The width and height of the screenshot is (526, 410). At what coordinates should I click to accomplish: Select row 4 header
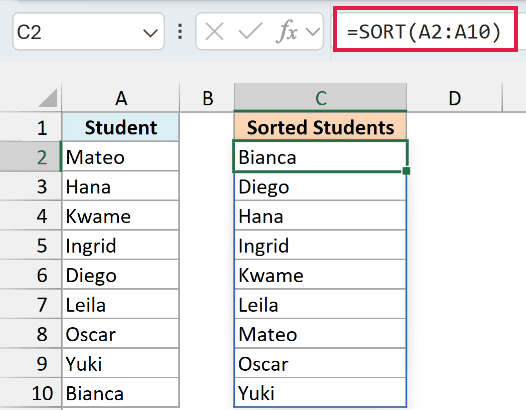point(31,216)
